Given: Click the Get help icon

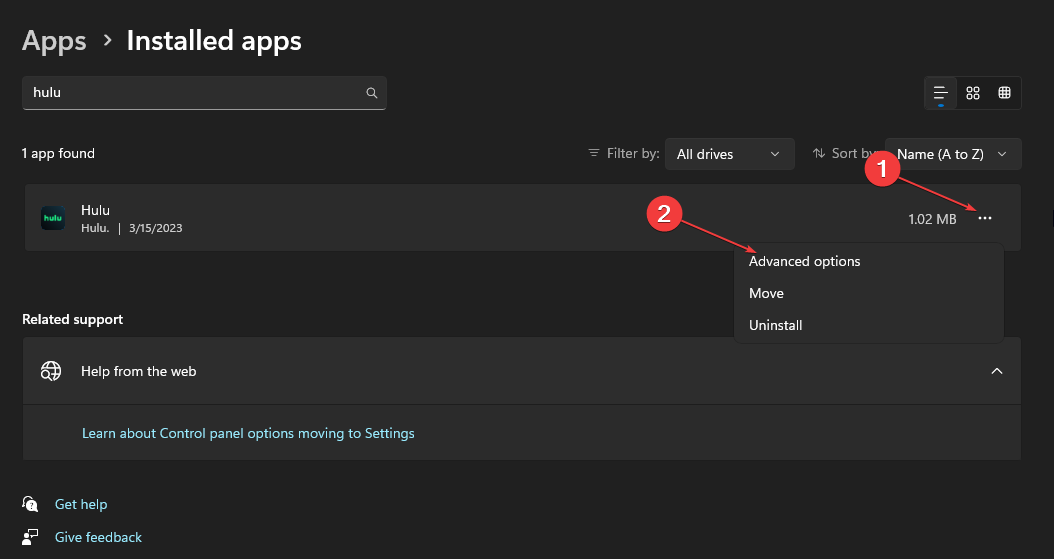Looking at the screenshot, I should pyautogui.click(x=31, y=504).
